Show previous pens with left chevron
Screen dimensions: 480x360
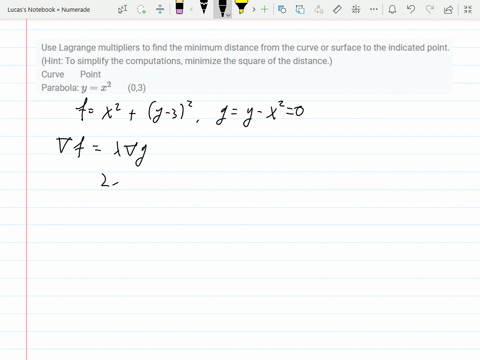coord(191,10)
